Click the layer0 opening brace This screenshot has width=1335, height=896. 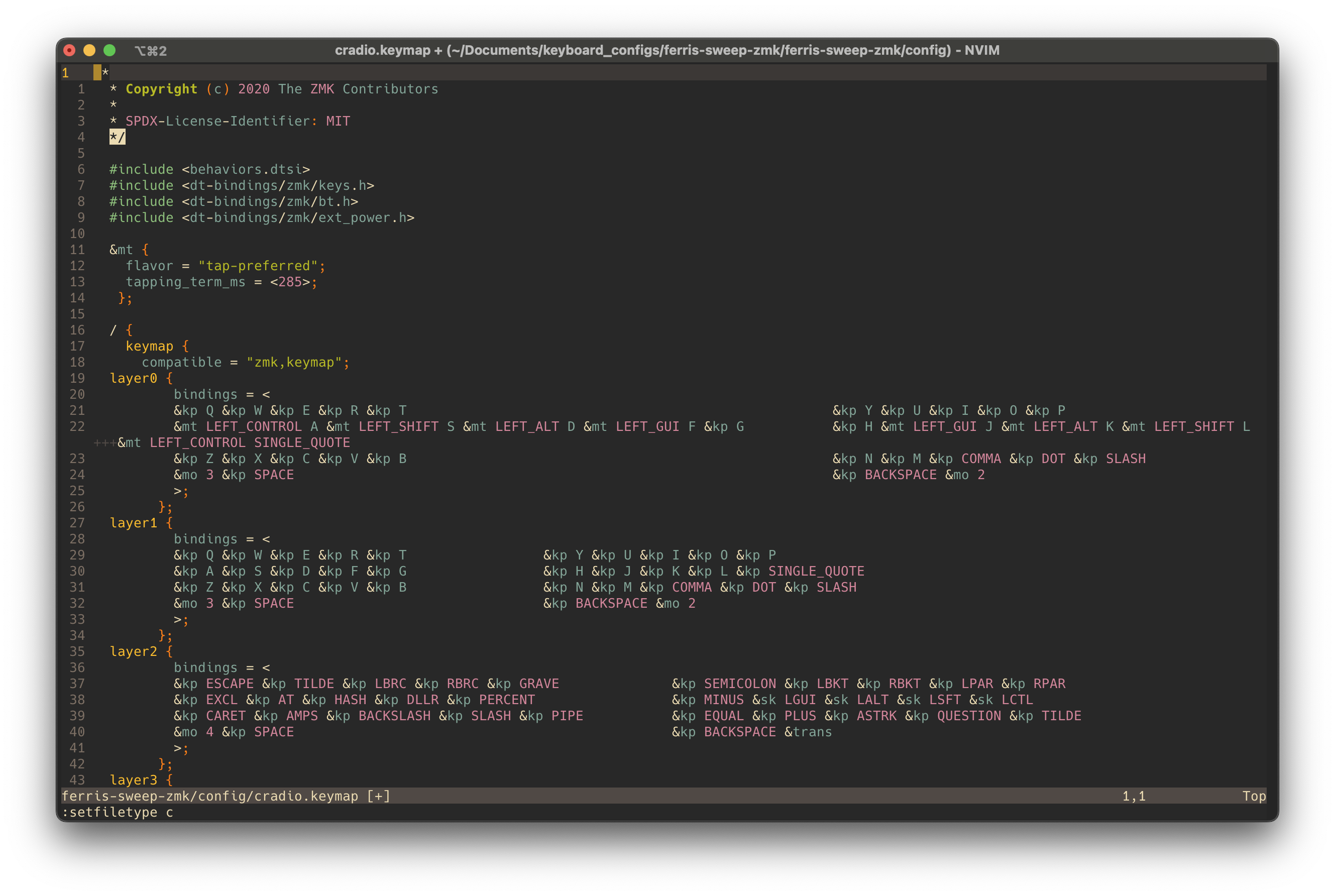pos(169,378)
